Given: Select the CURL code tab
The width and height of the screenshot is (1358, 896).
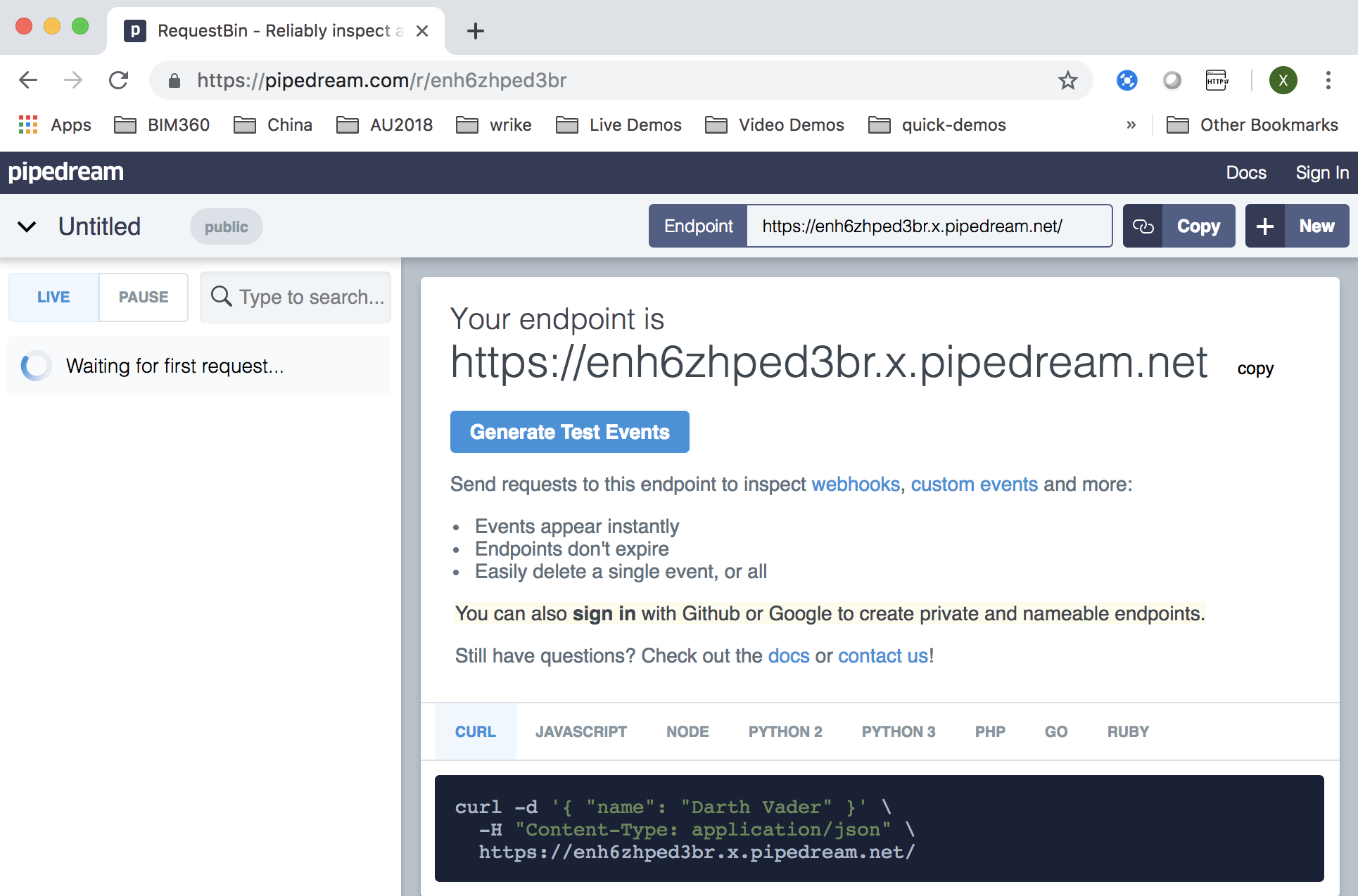Looking at the screenshot, I should click(x=476, y=731).
